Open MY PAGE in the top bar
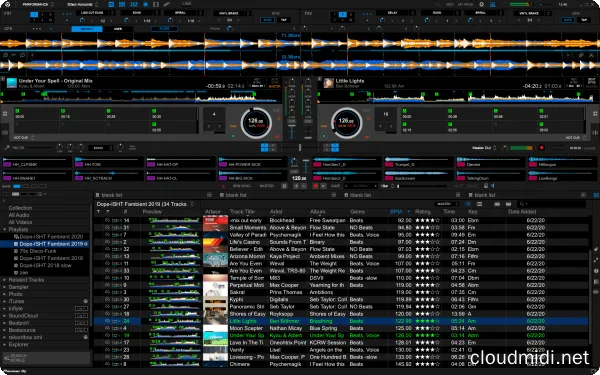This screenshot has height=375, width=600. 465,5
